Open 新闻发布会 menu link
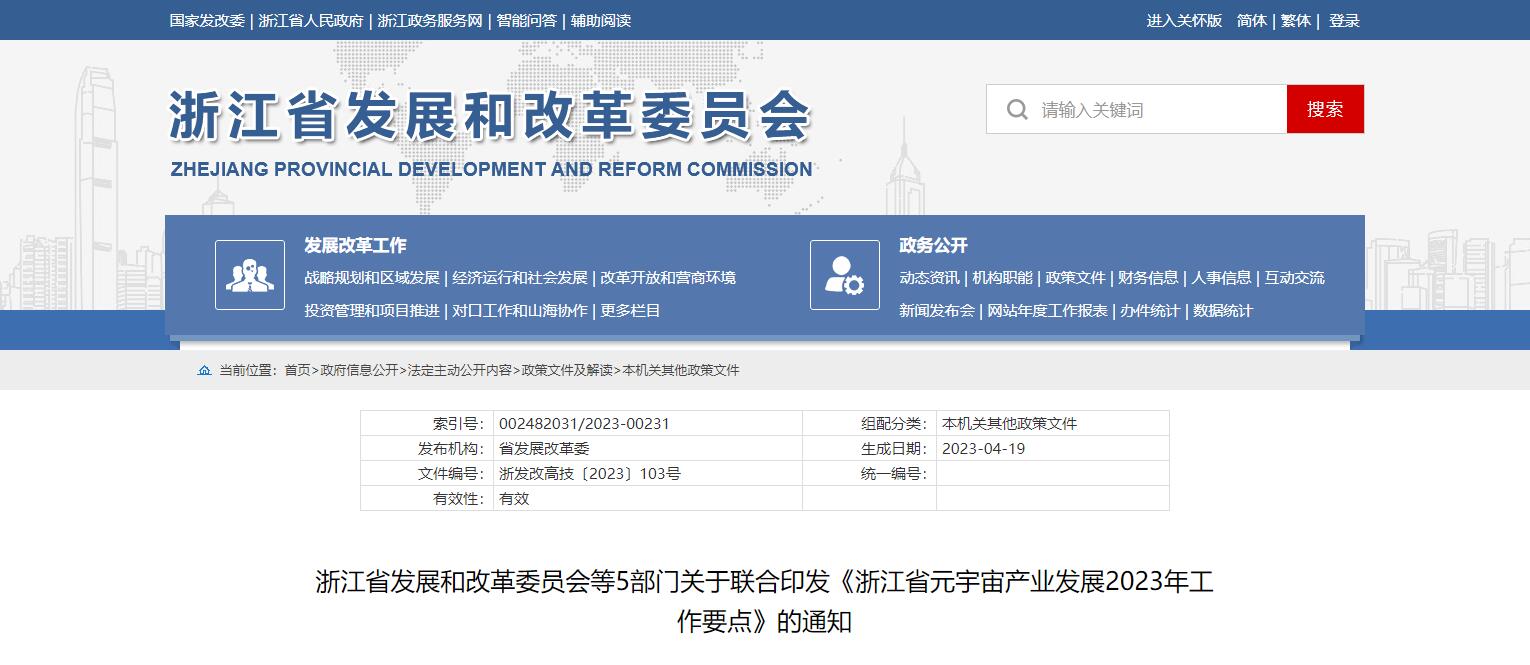Viewport: 1530px width, 665px height. (x=936, y=311)
